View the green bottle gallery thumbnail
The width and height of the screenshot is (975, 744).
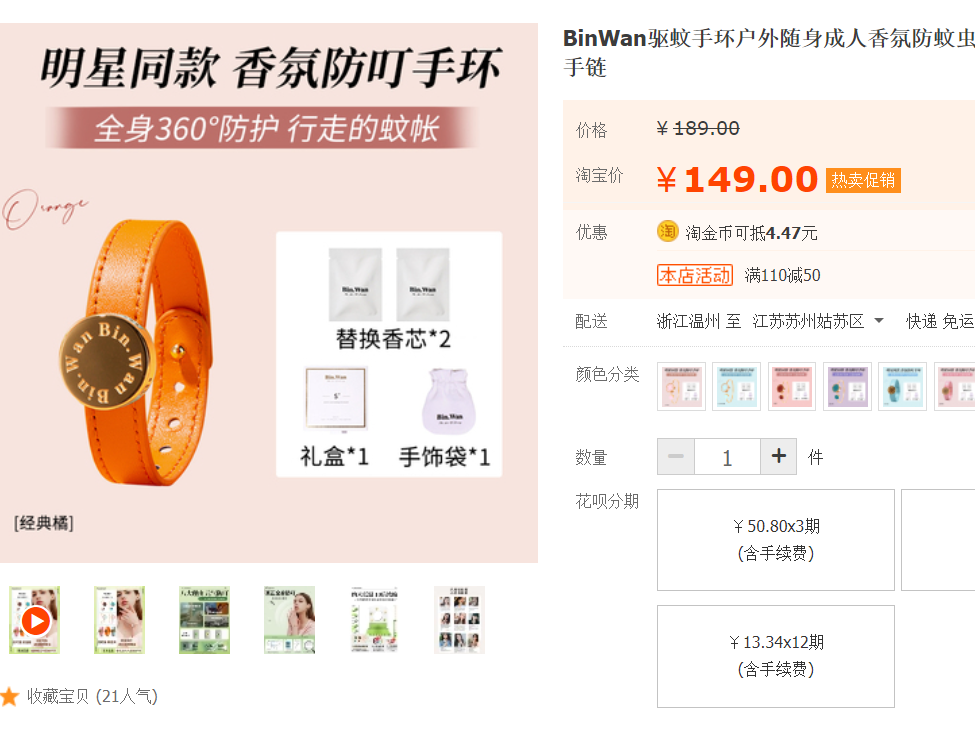pyautogui.click(x=374, y=620)
